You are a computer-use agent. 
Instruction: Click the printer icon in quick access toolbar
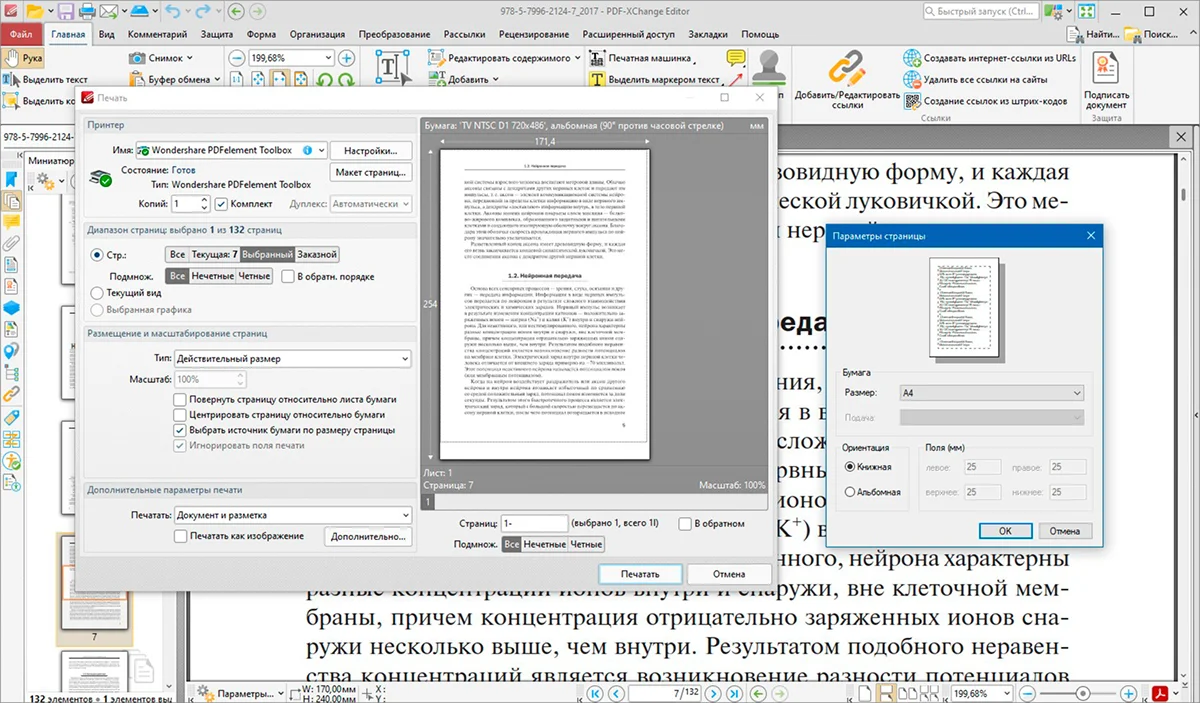(x=87, y=12)
